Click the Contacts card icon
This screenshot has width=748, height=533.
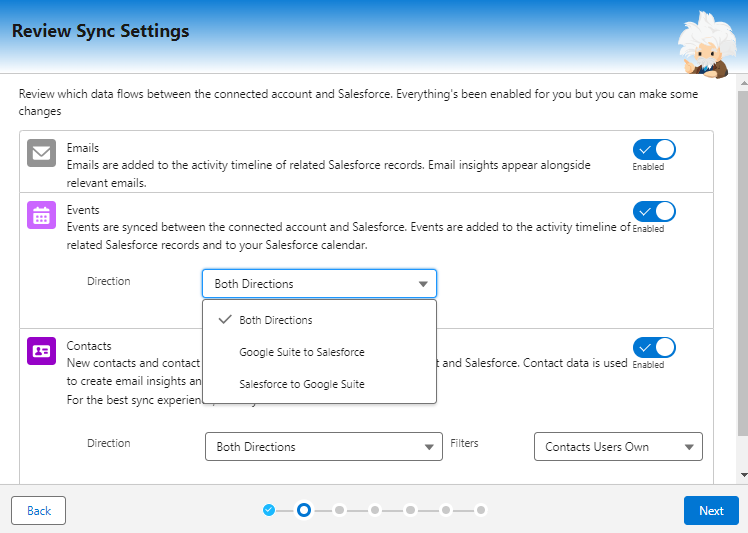coord(41,350)
